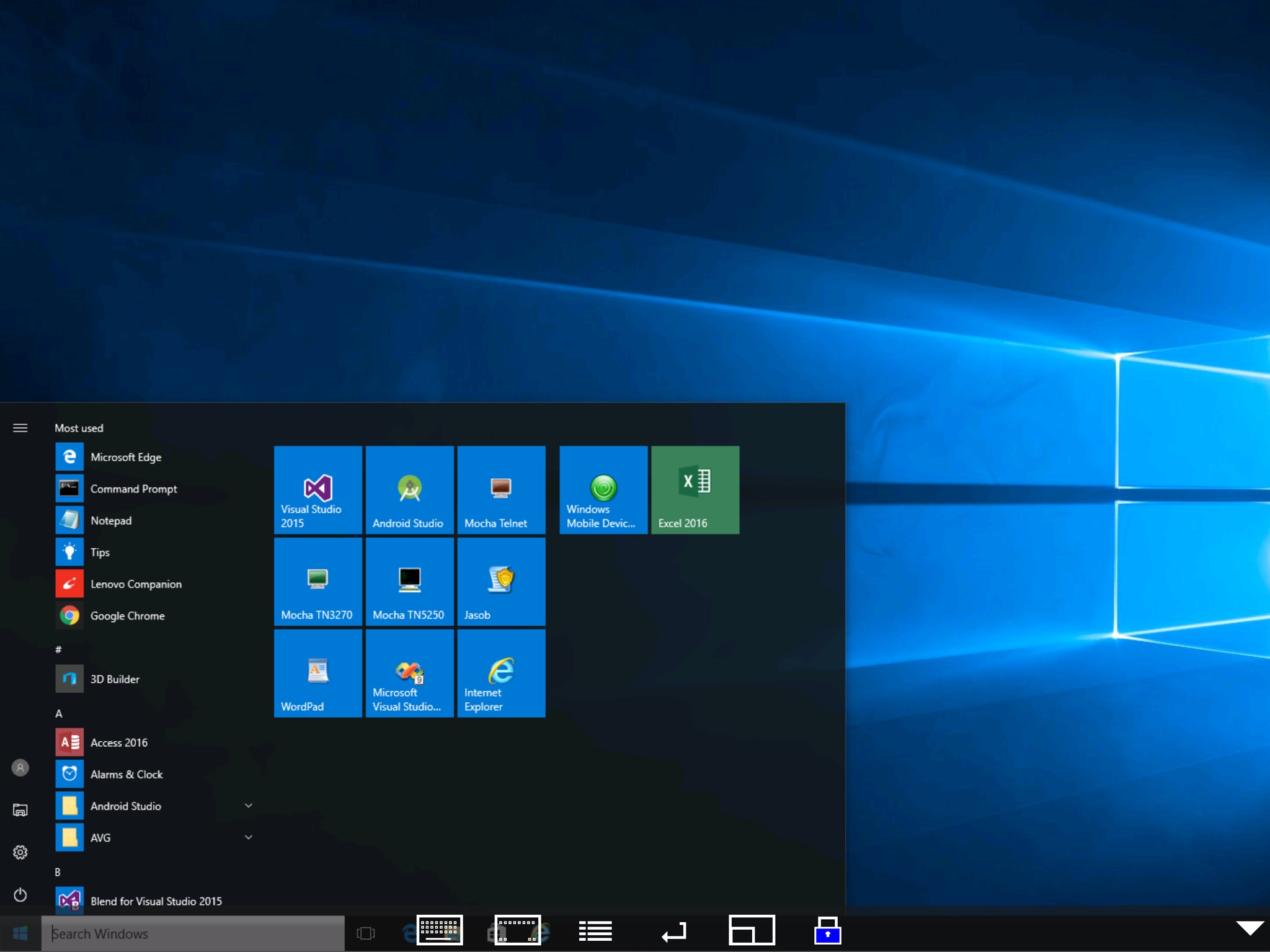Toggle the hamburger menu in the Start menu
The image size is (1270, 952).
(20, 428)
